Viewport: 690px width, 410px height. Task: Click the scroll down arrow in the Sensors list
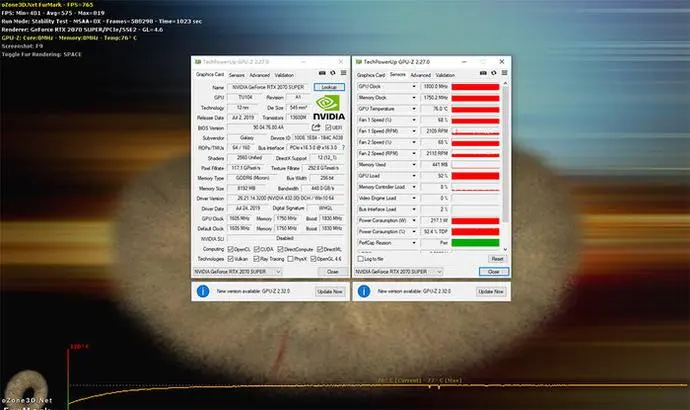coord(505,249)
